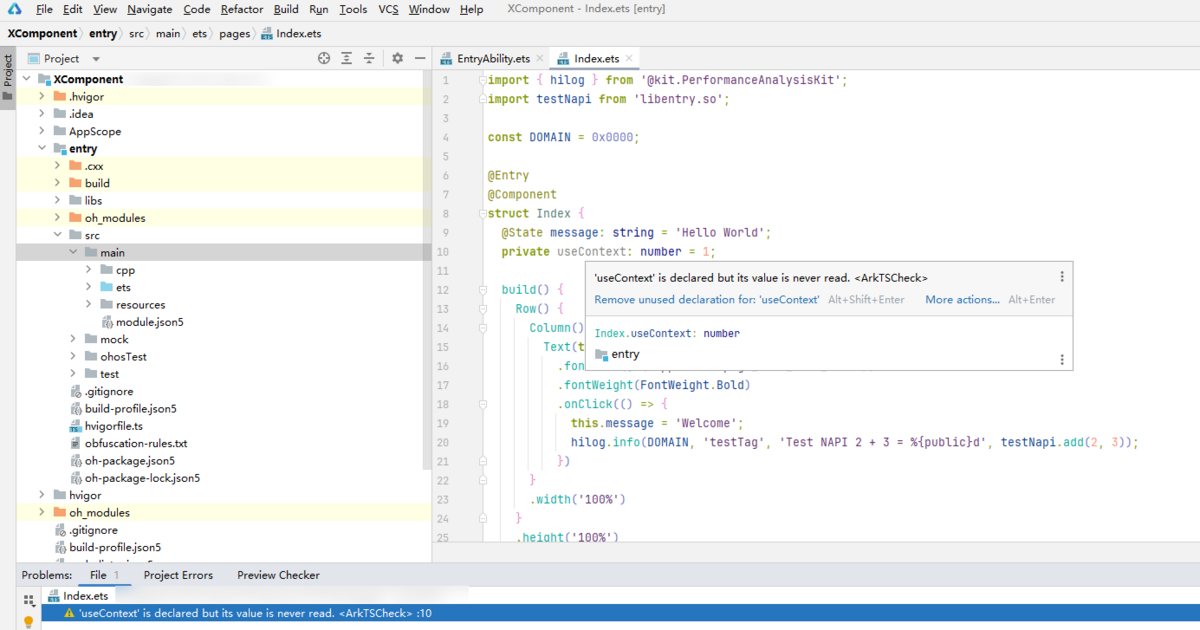Click the More actions... link
Viewport: 1200px width, 630px height.
(x=962, y=299)
